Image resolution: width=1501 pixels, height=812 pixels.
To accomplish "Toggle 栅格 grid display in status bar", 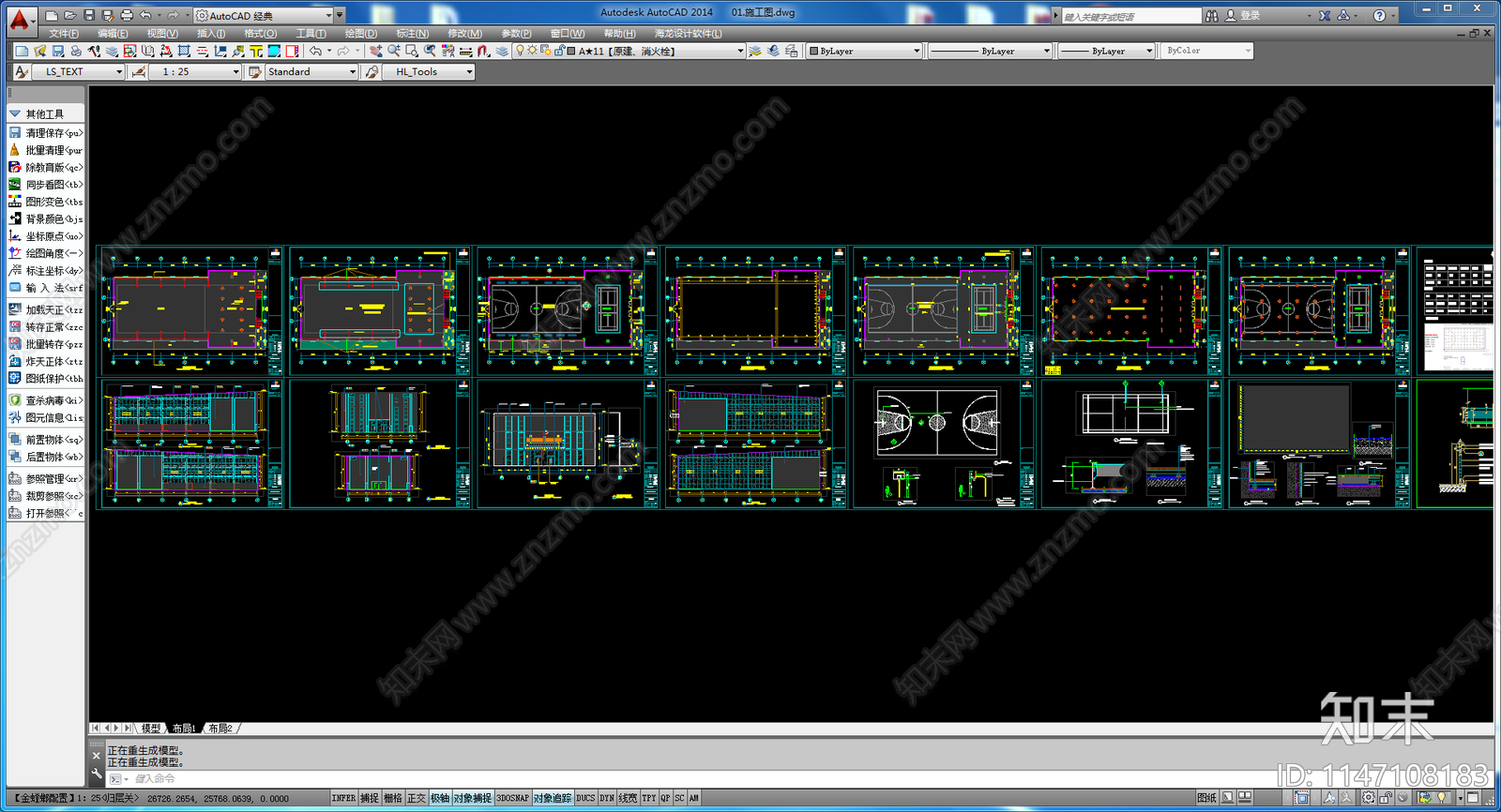I will (x=393, y=798).
